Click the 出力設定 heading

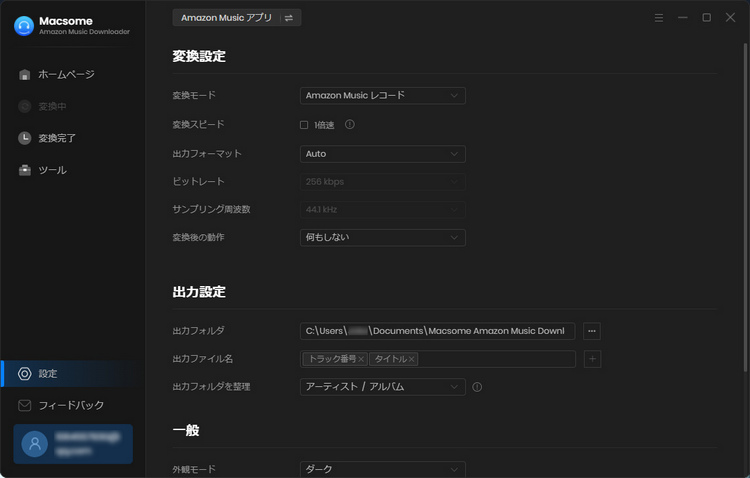tap(199, 292)
